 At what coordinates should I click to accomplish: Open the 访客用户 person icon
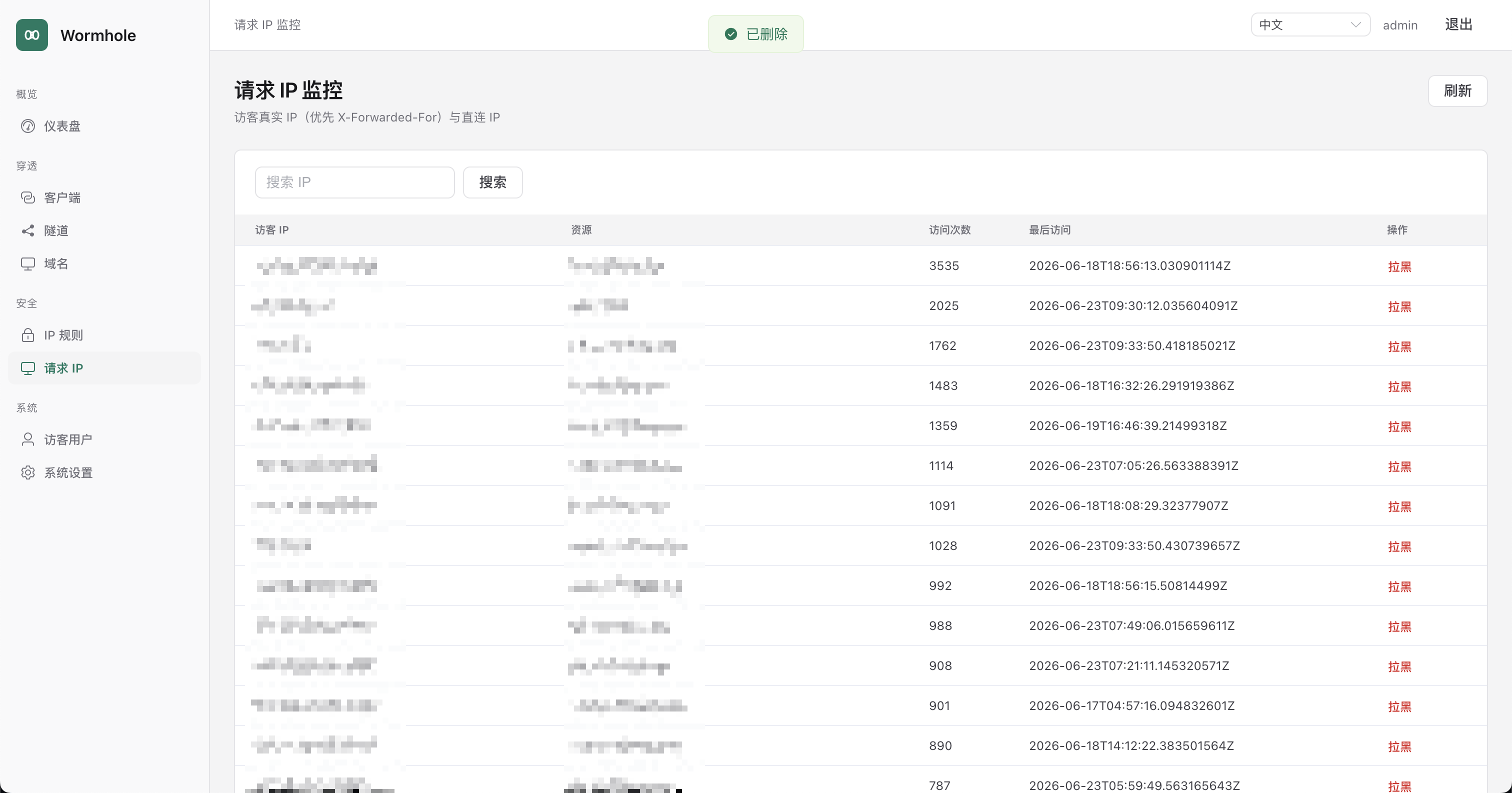tap(27, 439)
